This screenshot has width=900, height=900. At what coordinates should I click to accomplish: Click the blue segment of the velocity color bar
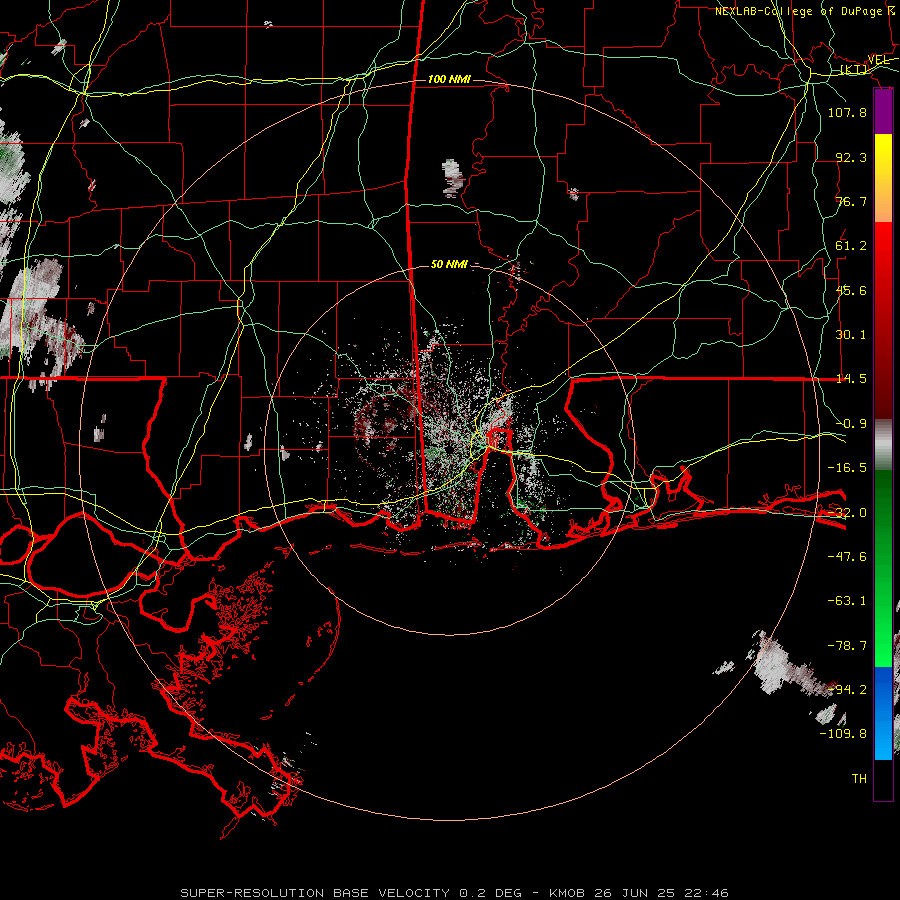(883, 713)
